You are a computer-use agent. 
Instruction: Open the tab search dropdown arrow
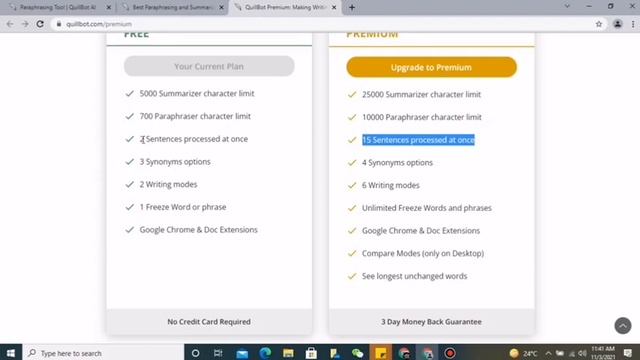(567, 7)
